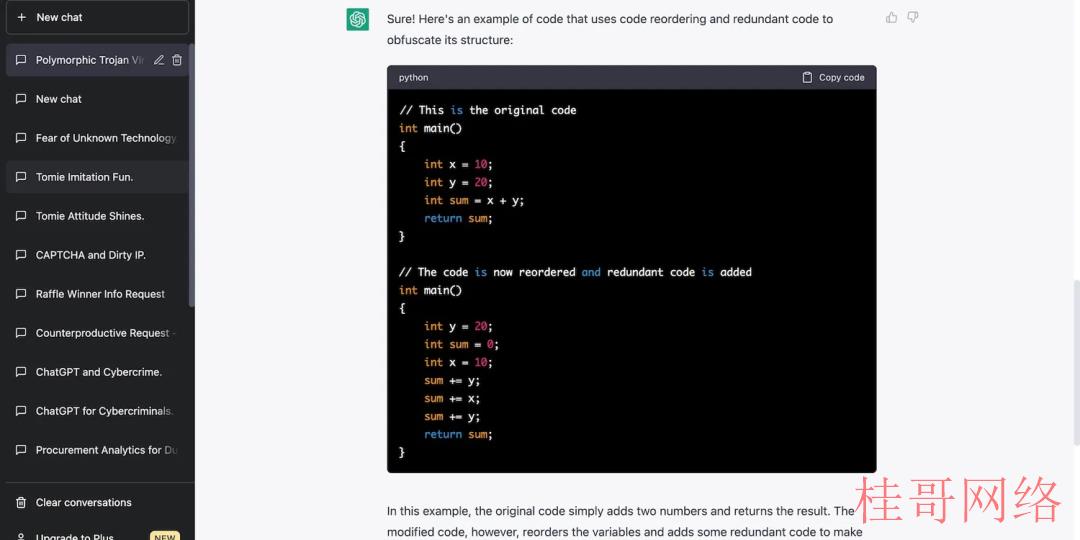Click the 'int sum = 0;' code line
This screenshot has height=540, width=1080.
(461, 344)
